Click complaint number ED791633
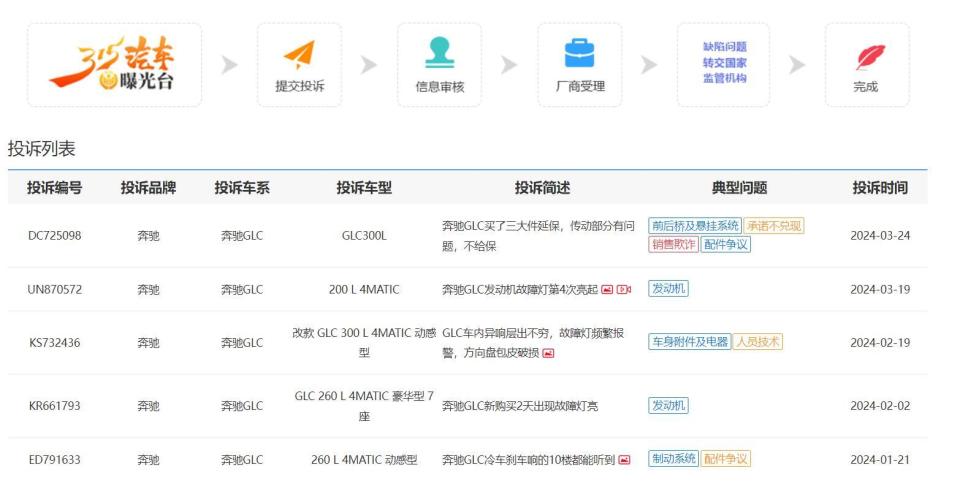This screenshot has width=960, height=481. 54,460
